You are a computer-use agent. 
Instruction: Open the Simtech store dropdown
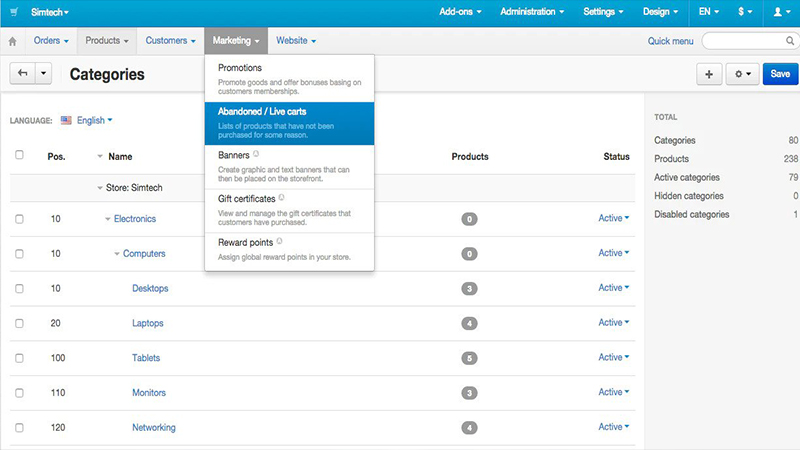coord(49,12)
